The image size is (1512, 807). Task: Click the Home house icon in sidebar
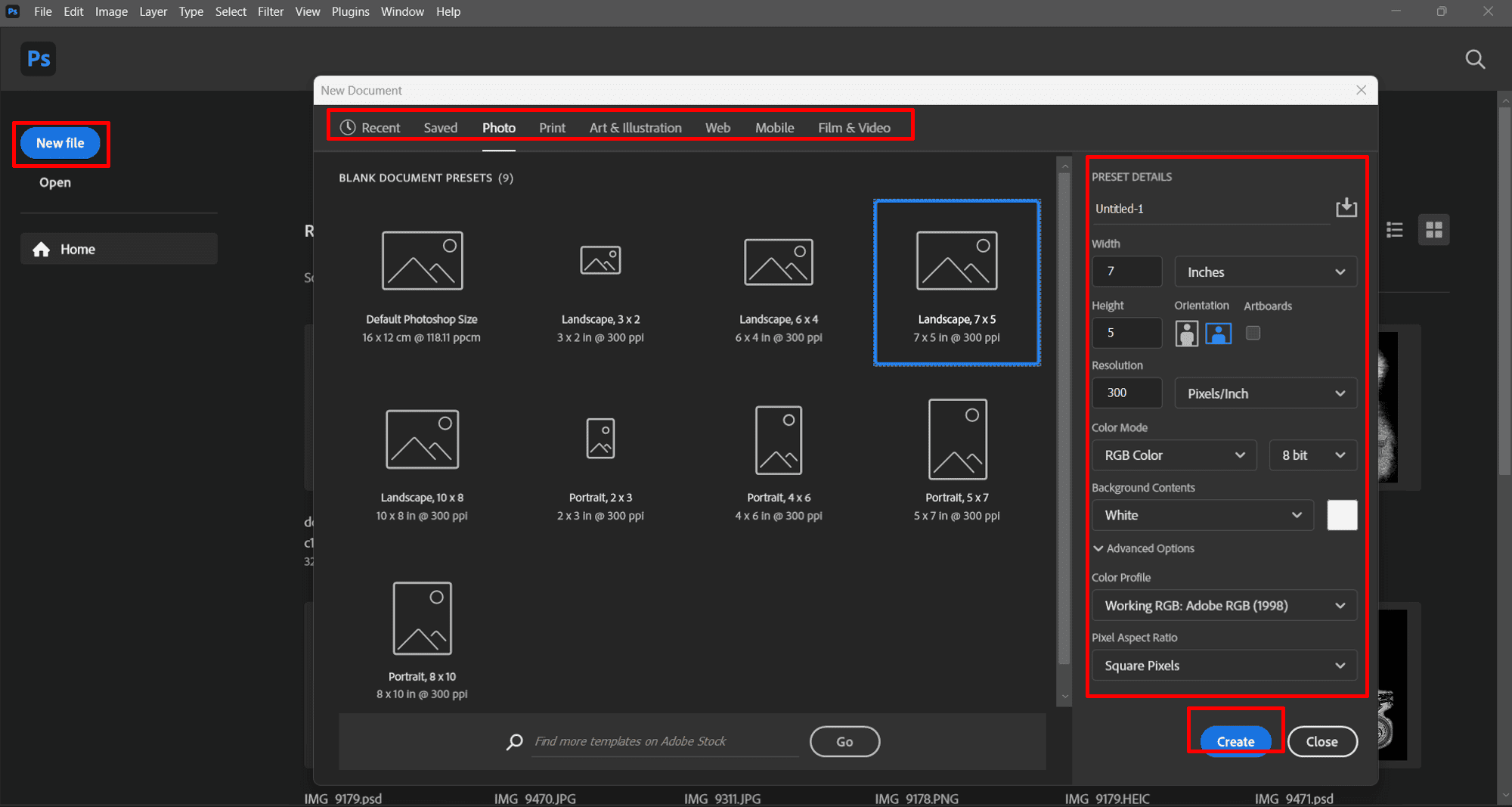pos(42,249)
